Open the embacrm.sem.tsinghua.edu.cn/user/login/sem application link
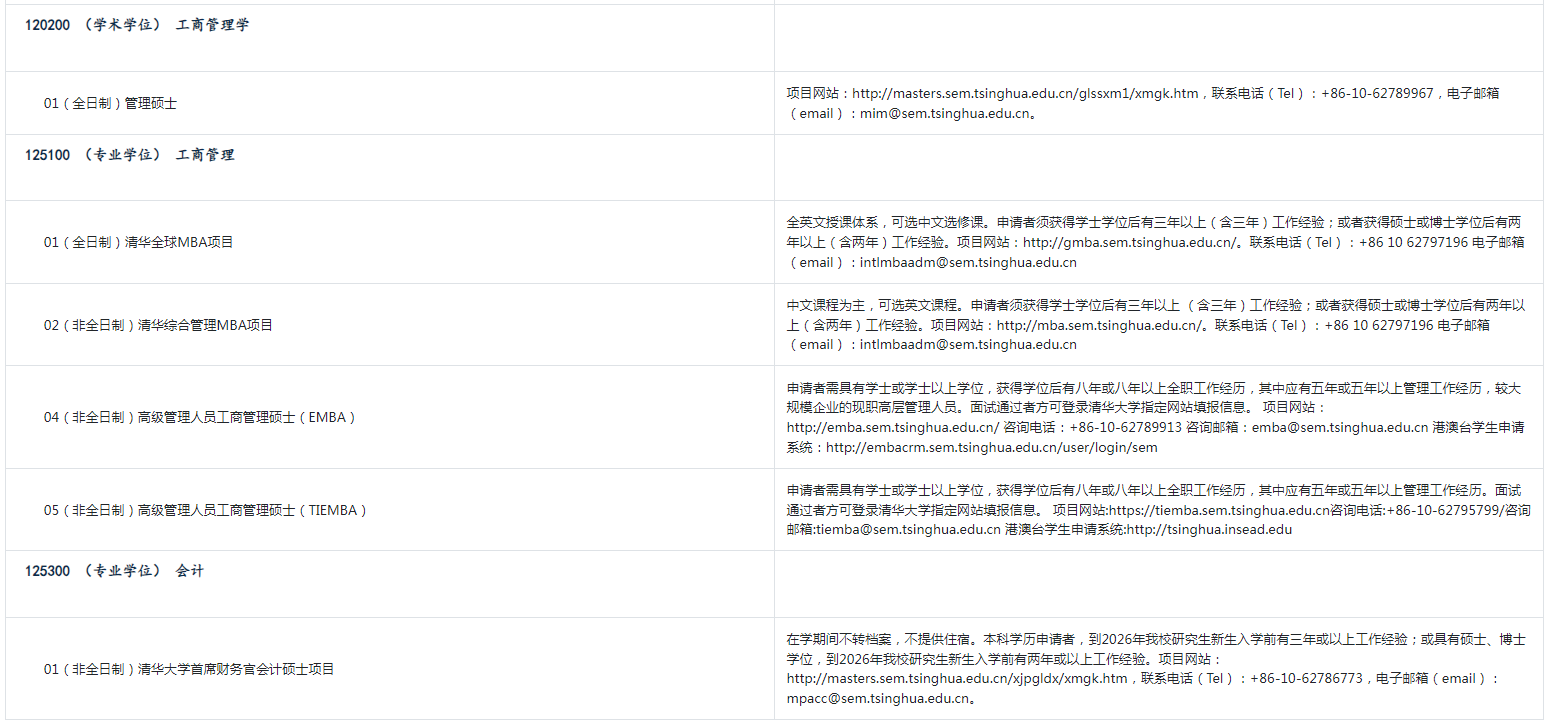1550x725 pixels. [x=991, y=447]
